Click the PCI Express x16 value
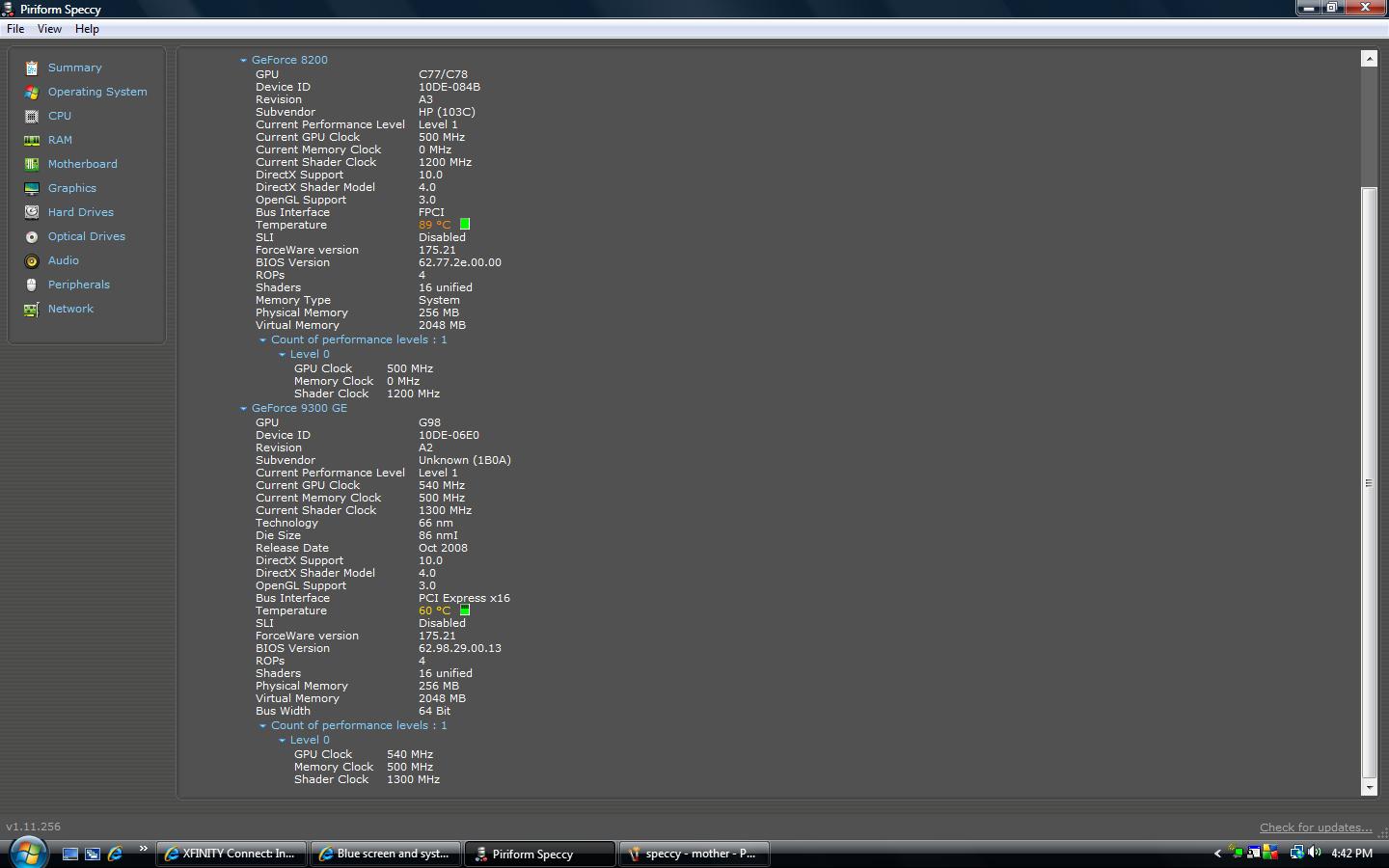The height and width of the screenshot is (868, 1389). pyautogui.click(x=464, y=598)
